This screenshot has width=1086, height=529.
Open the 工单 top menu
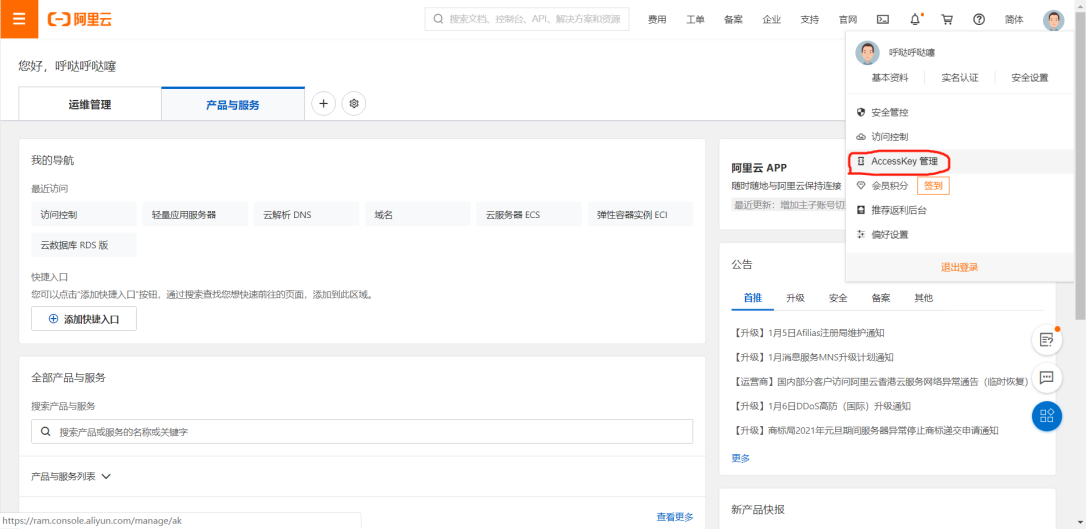pos(695,19)
